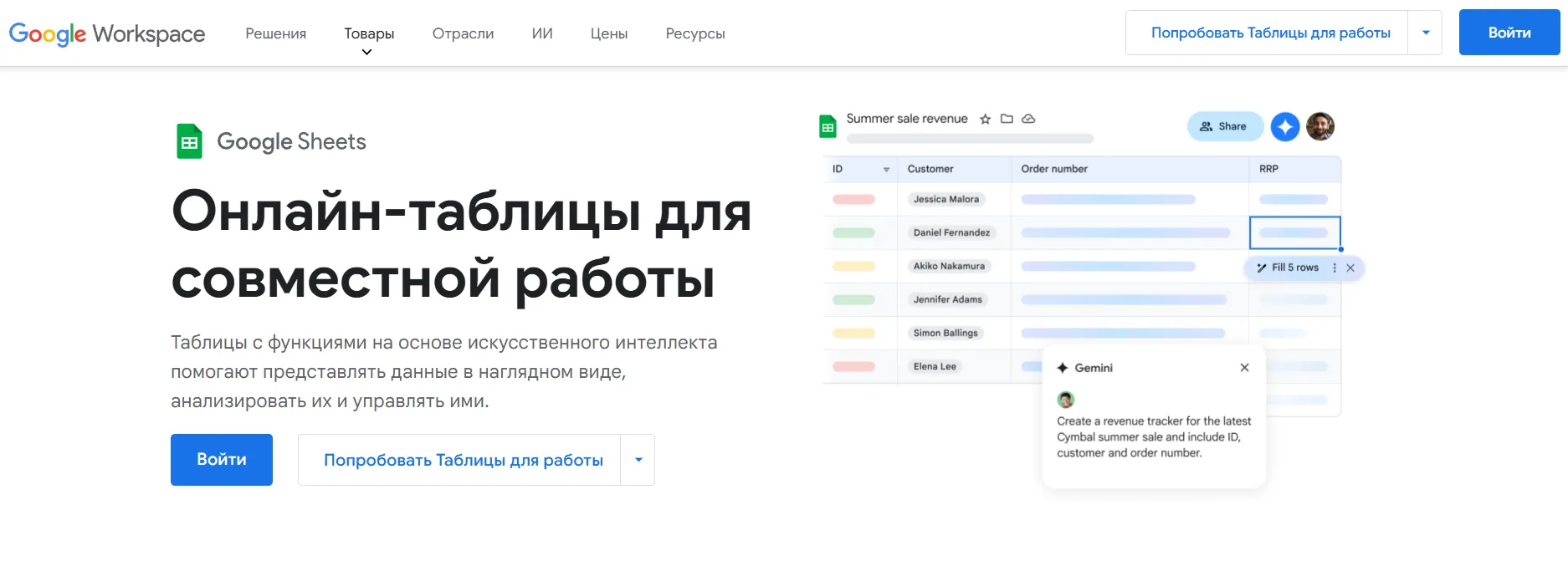
Task: Click the green Google Sheets icon beside the heading
Action: pos(190,141)
